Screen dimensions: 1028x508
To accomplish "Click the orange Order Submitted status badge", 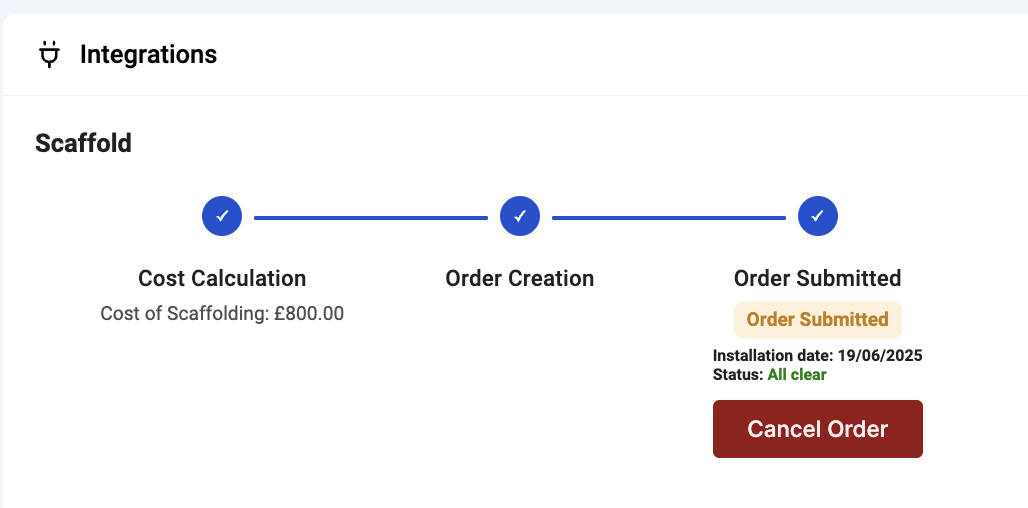I will coord(818,320).
